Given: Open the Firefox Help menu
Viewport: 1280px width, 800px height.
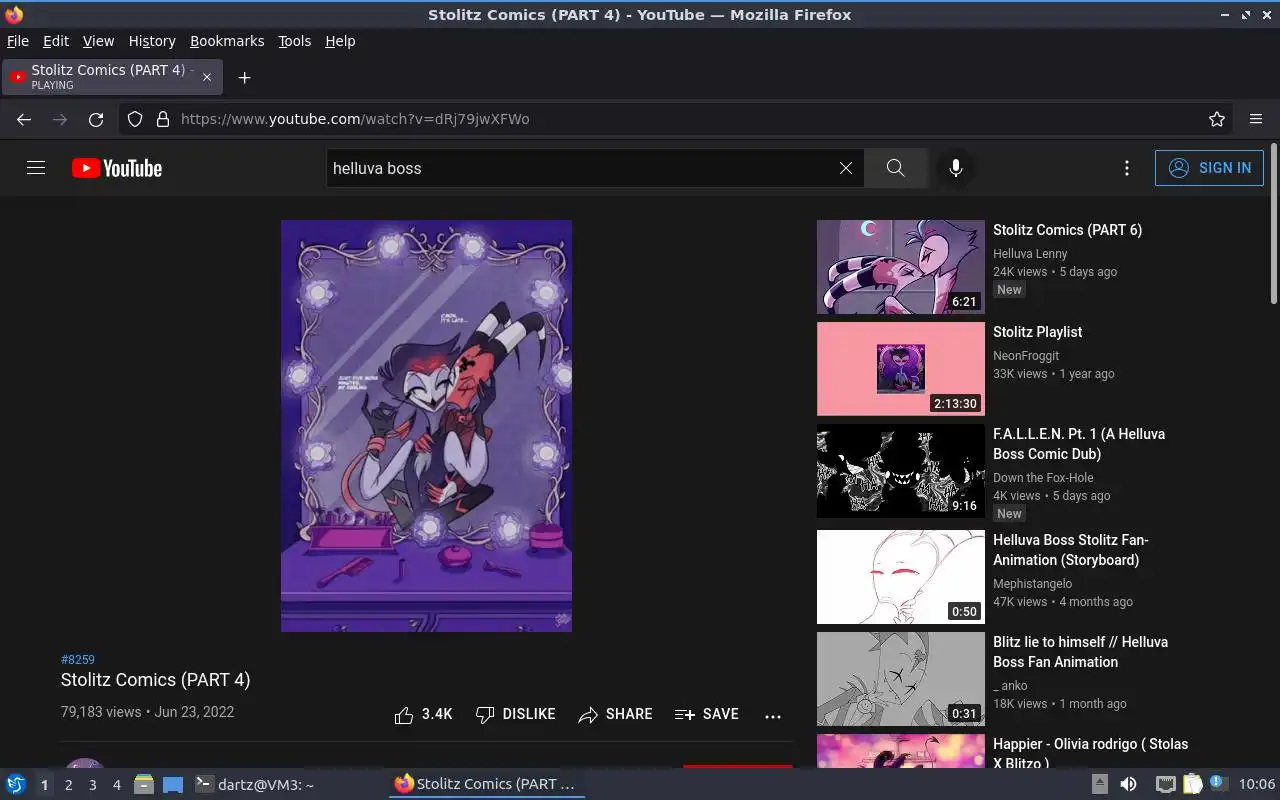Looking at the screenshot, I should (x=340, y=41).
